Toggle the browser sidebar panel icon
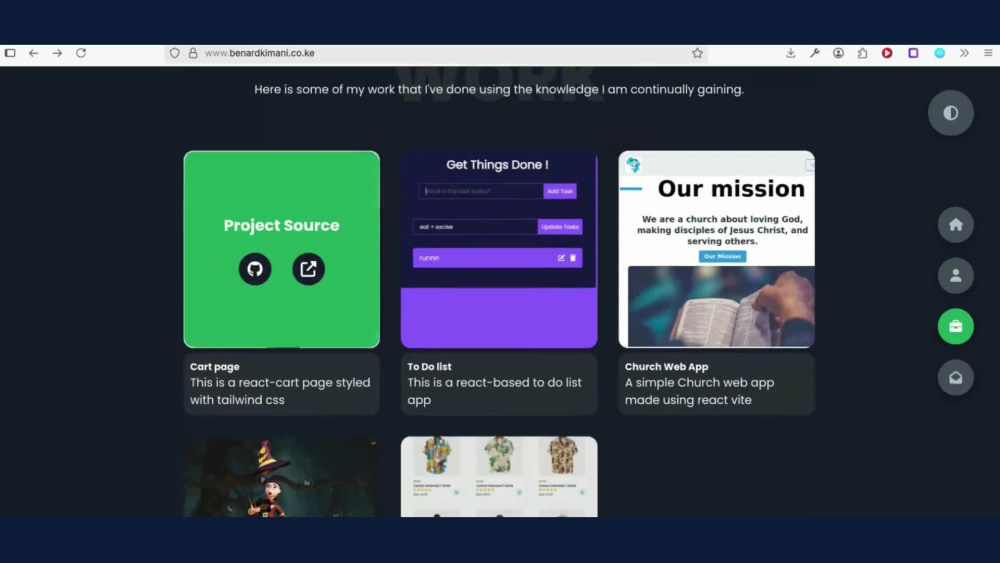This screenshot has width=1000, height=563. point(10,53)
